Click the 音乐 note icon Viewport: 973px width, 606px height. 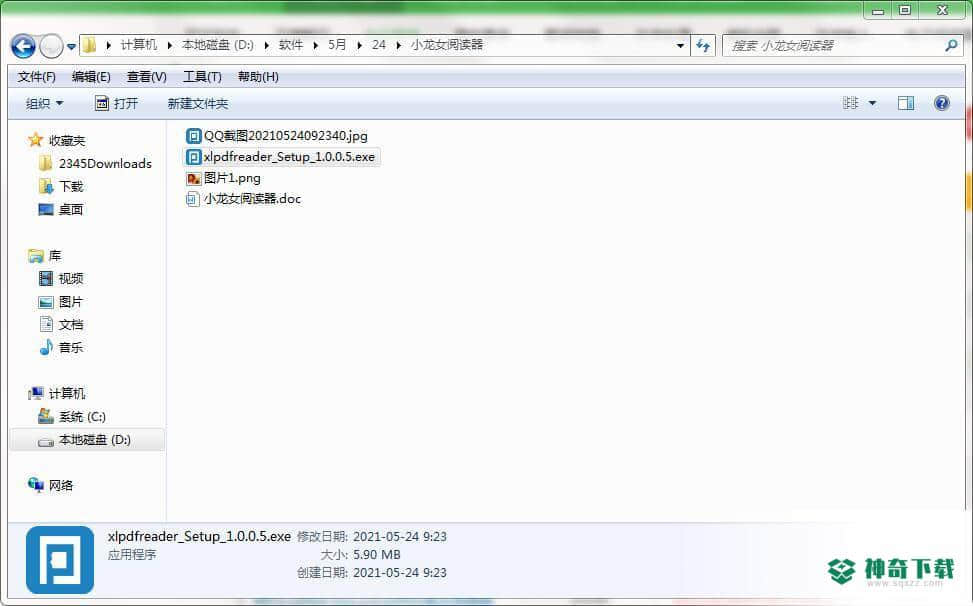point(46,347)
